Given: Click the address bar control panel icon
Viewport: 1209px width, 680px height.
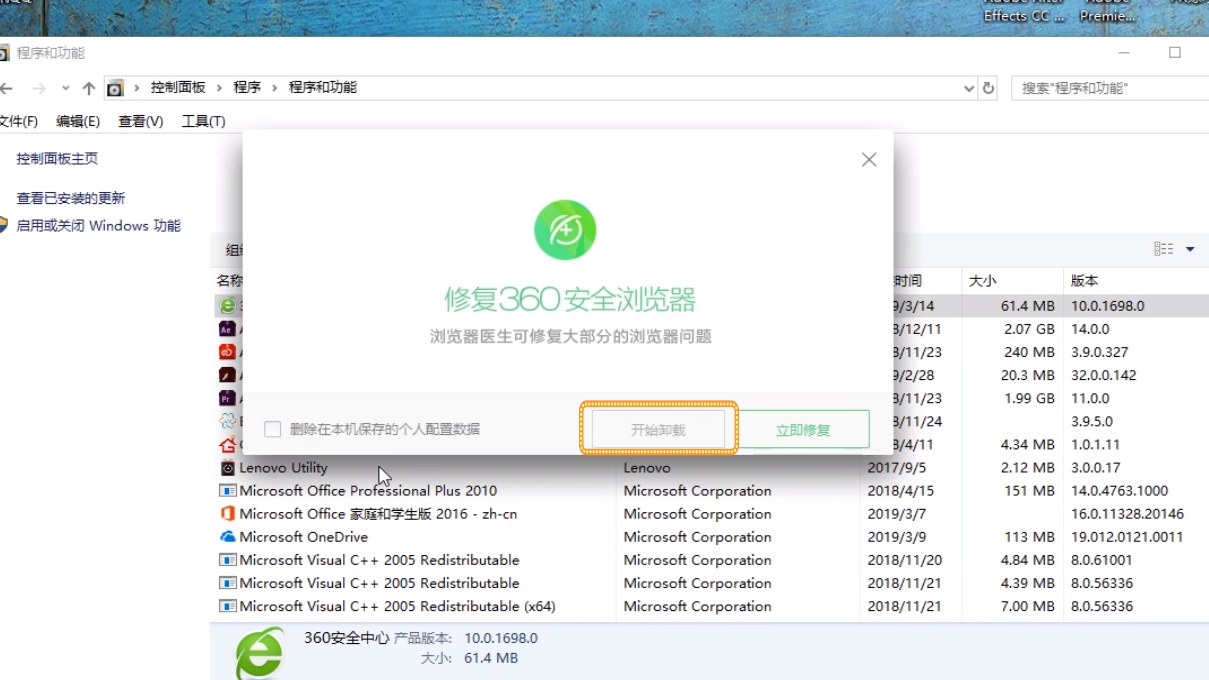Looking at the screenshot, I should click(115, 88).
